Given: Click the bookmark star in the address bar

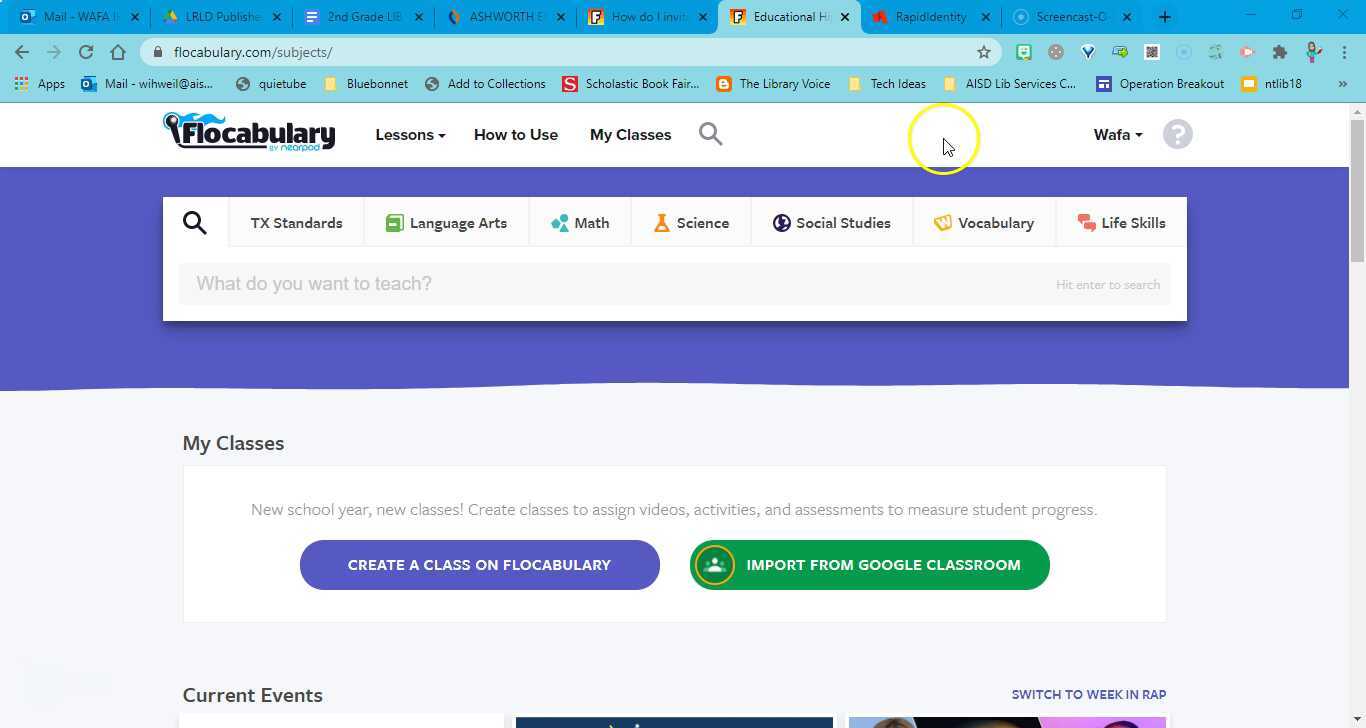Looking at the screenshot, I should (x=983, y=52).
